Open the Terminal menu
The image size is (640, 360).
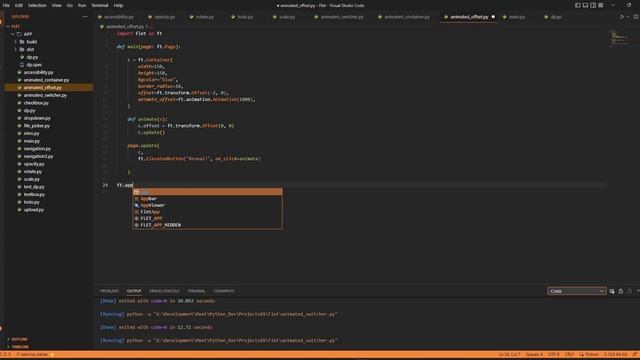100,5
